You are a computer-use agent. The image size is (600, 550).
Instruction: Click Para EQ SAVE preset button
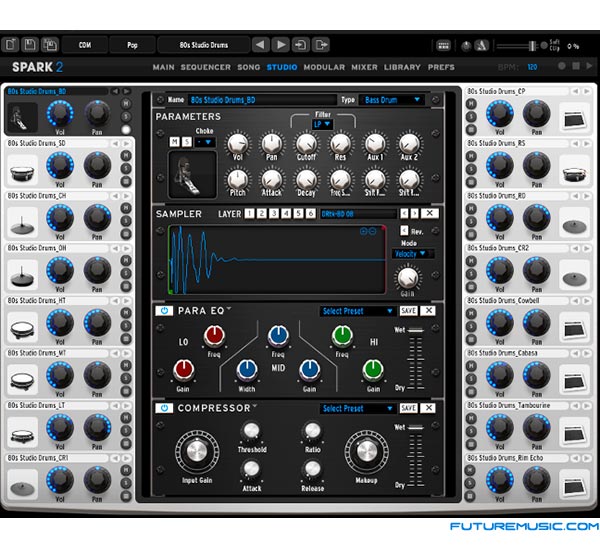pyautogui.click(x=408, y=310)
